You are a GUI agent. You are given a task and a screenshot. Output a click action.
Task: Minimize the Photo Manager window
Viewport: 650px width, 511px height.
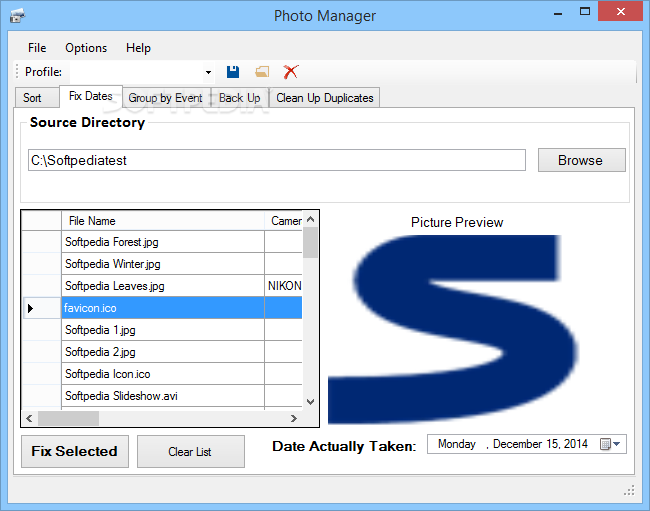tap(558, 13)
